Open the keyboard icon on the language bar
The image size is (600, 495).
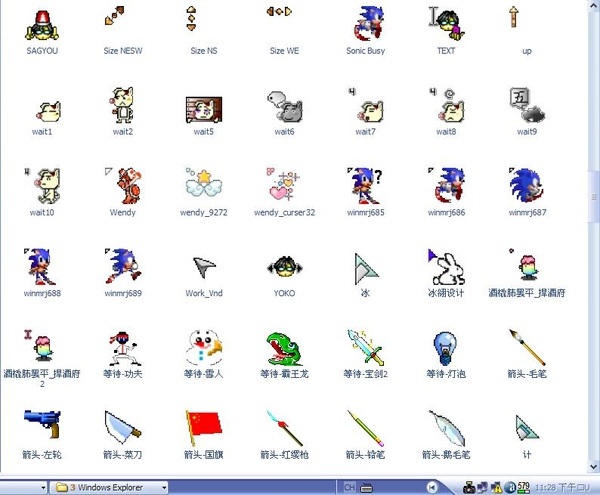[x=367, y=488]
